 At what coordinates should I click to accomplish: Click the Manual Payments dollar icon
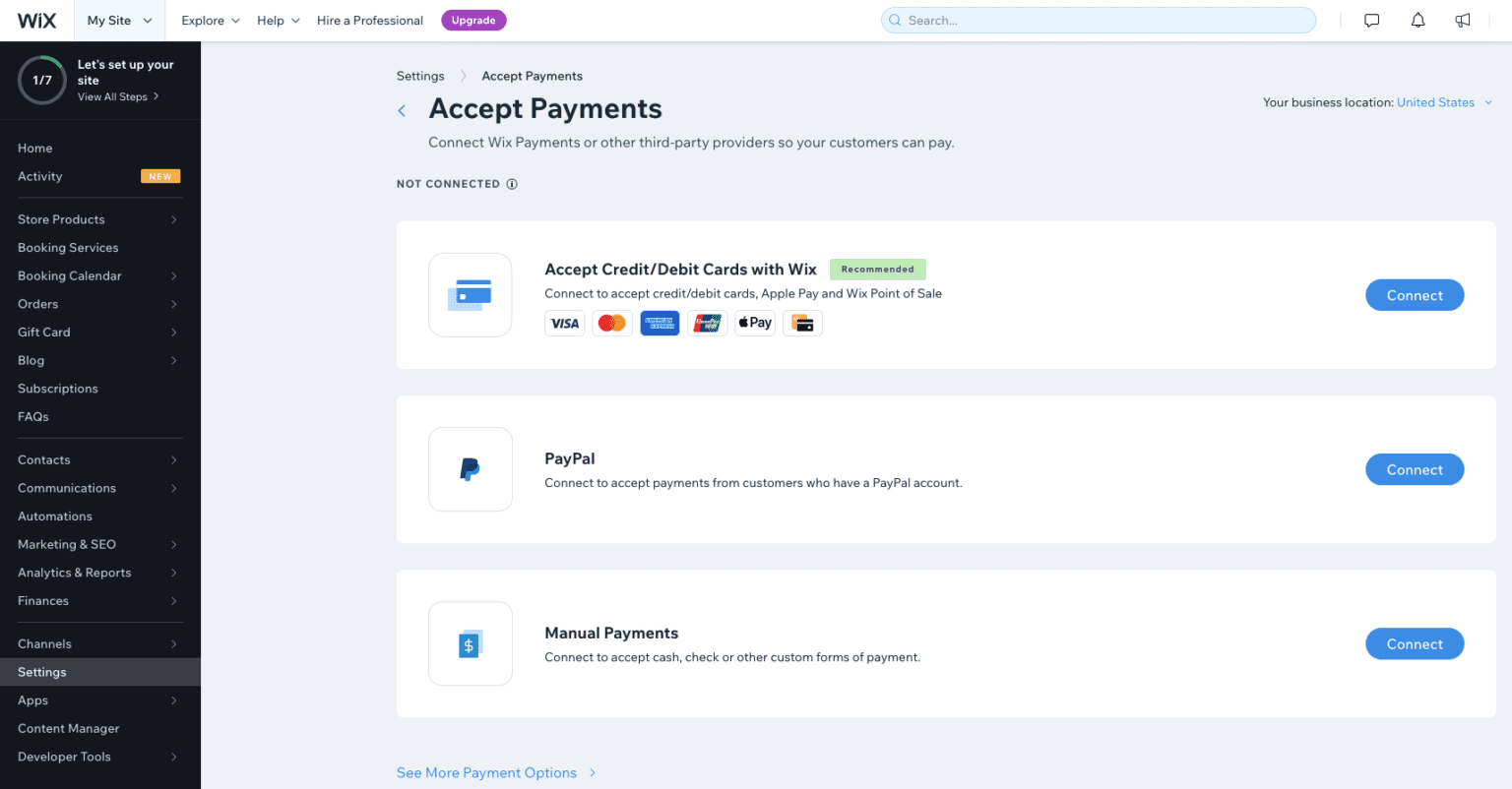click(471, 644)
